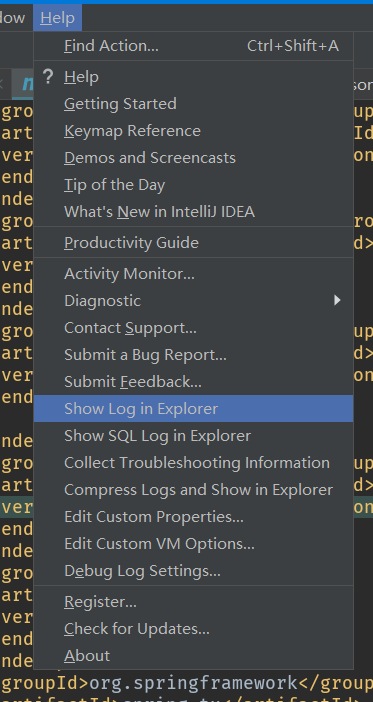Open What's New in IntelliJ IDEA

click(193, 211)
